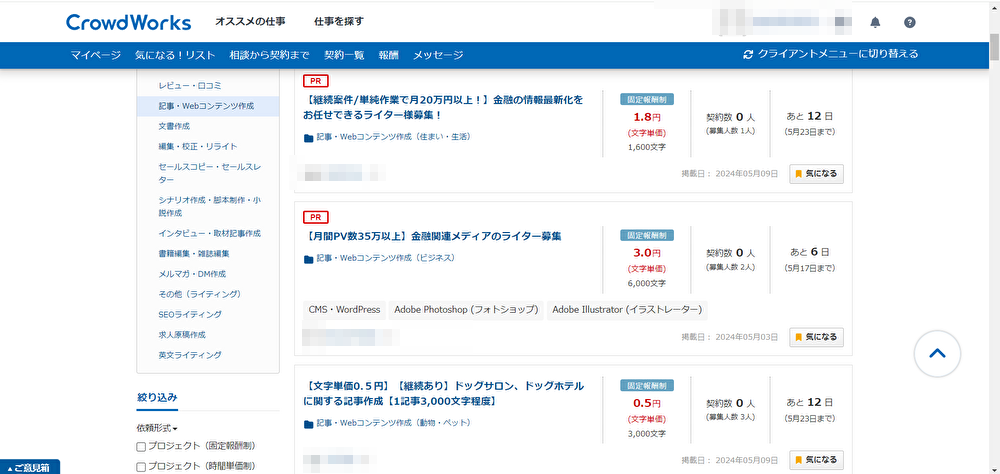Screen dimensions: 1000x474
Task: Switch to クライアントメニュー
Action: (831, 54)
